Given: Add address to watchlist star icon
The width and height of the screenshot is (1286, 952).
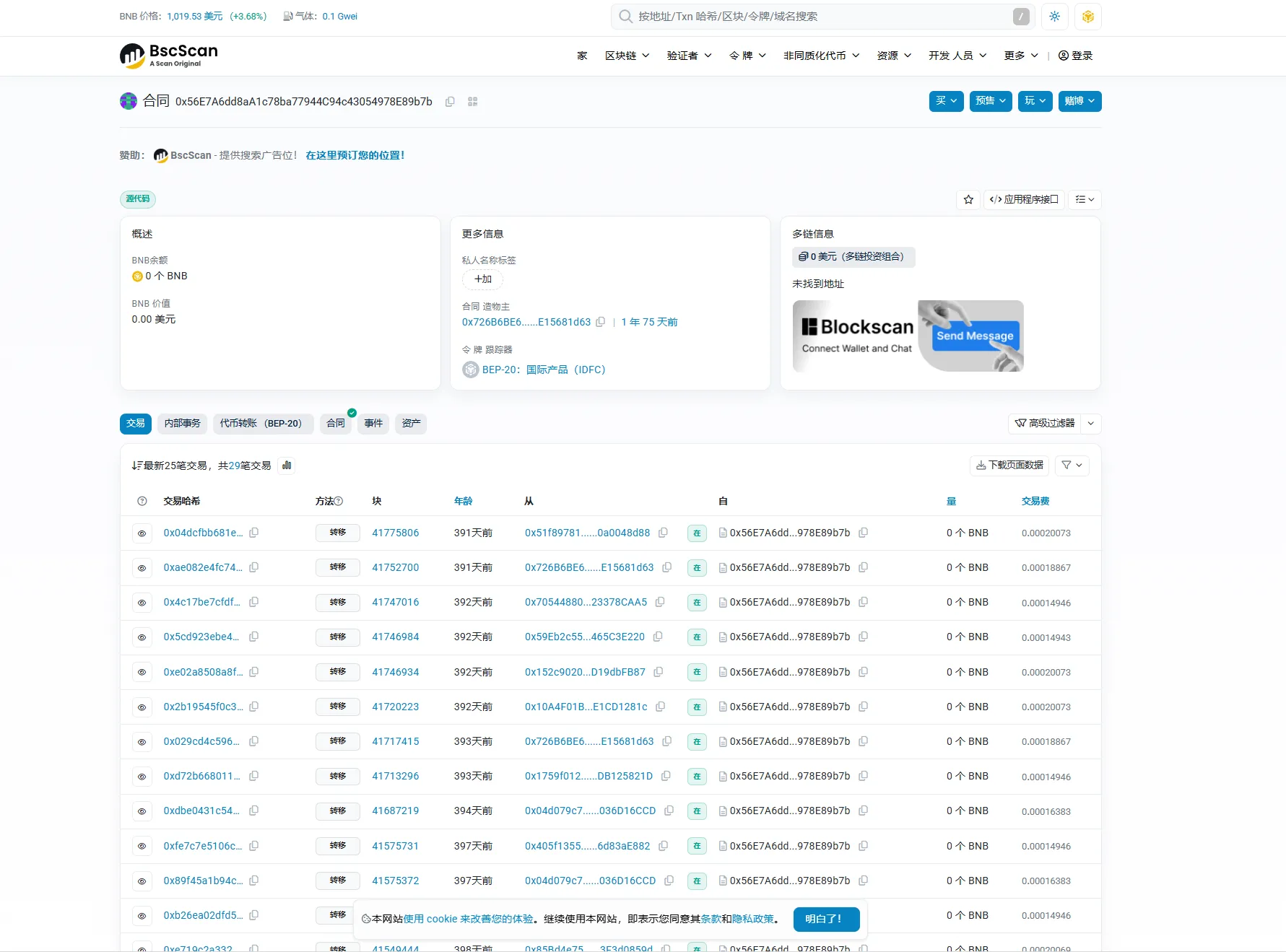Looking at the screenshot, I should coord(968,200).
